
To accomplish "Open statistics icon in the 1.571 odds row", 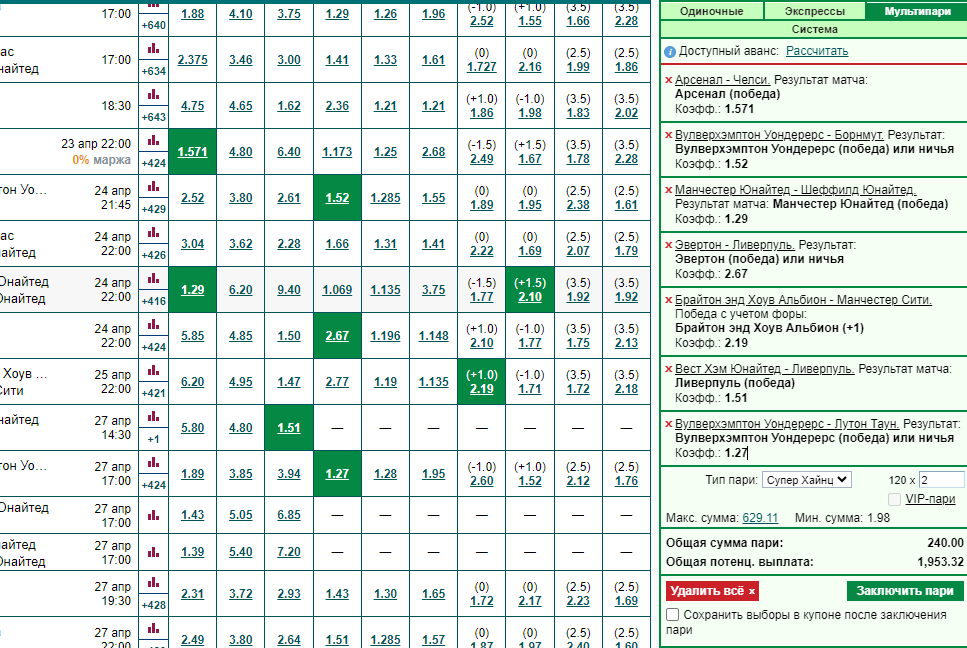I will [154, 140].
